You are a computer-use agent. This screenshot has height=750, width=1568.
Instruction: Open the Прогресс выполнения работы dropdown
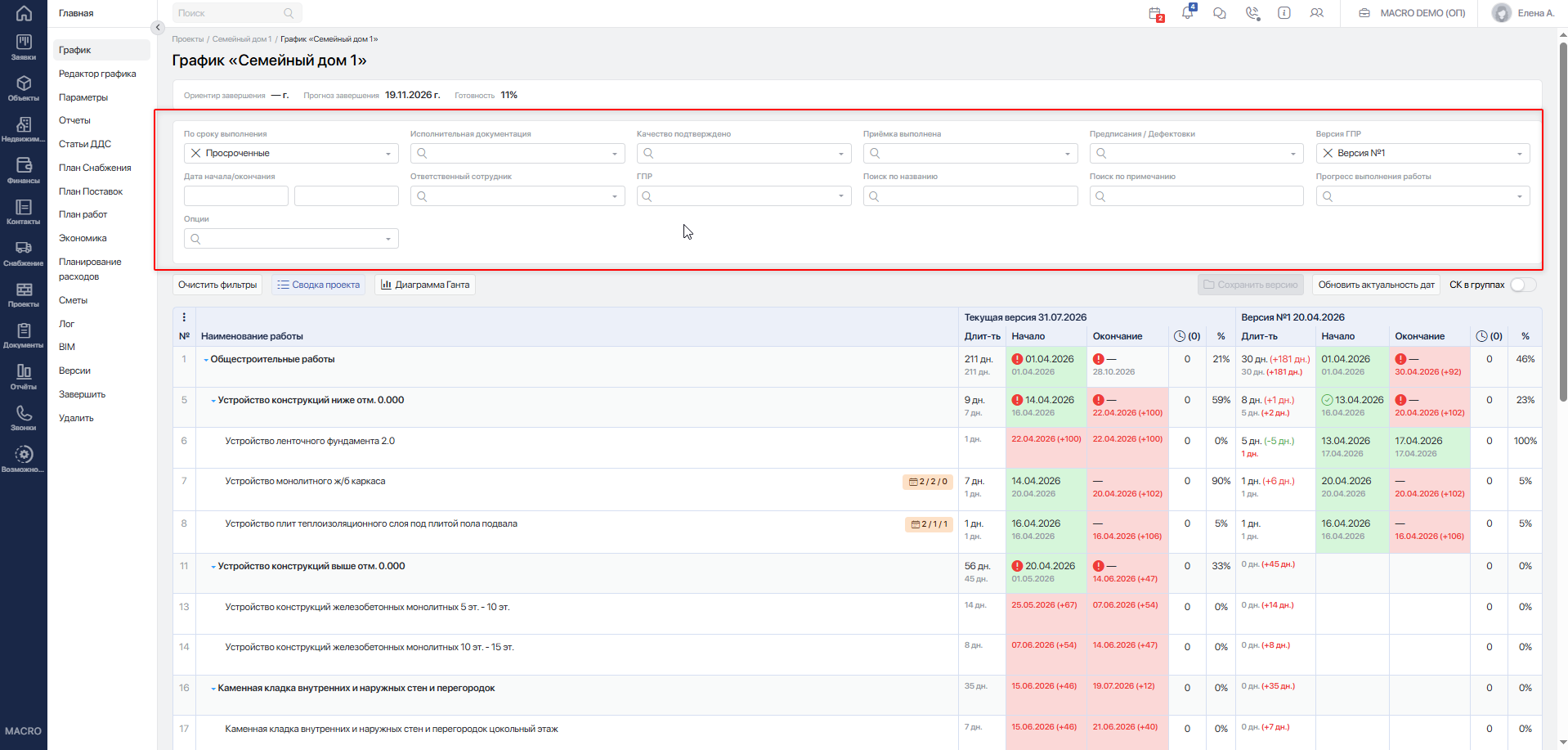click(1423, 196)
